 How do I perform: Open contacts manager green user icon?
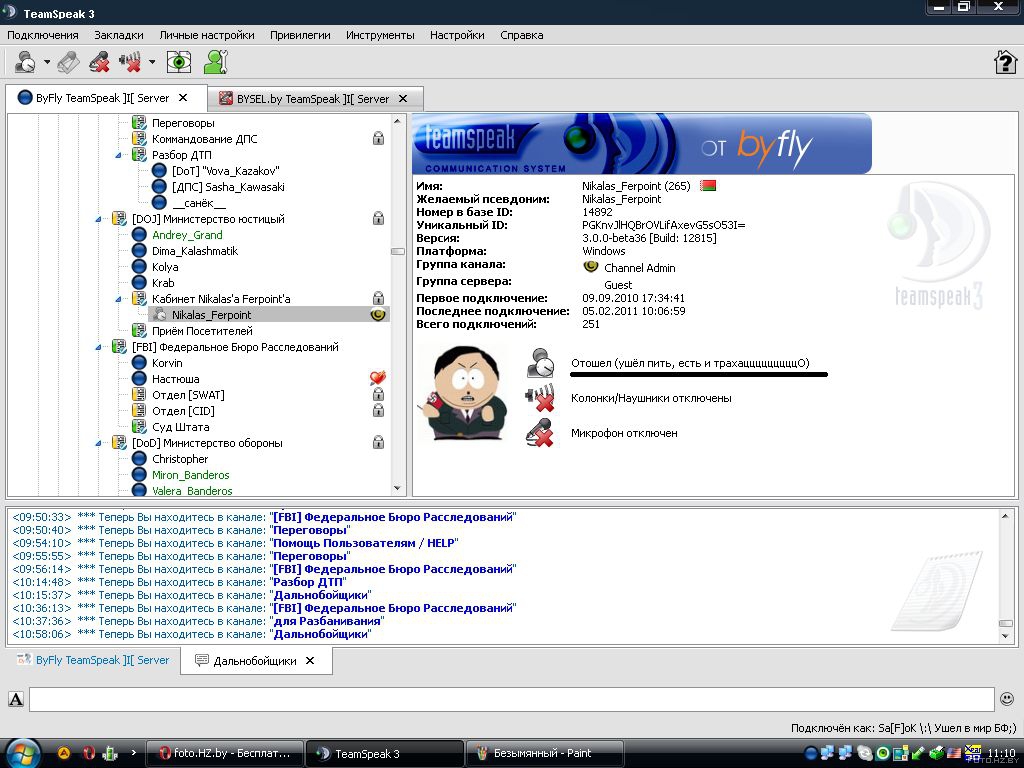click(x=216, y=63)
